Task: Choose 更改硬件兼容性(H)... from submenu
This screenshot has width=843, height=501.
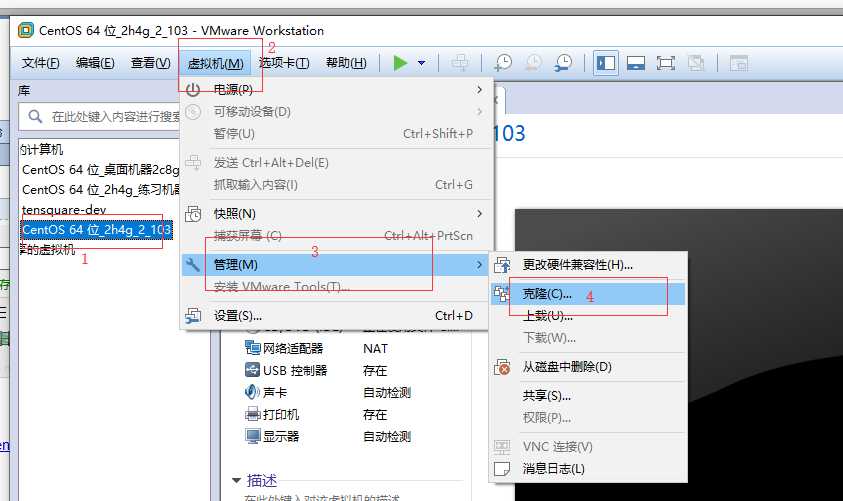Action: [588, 264]
